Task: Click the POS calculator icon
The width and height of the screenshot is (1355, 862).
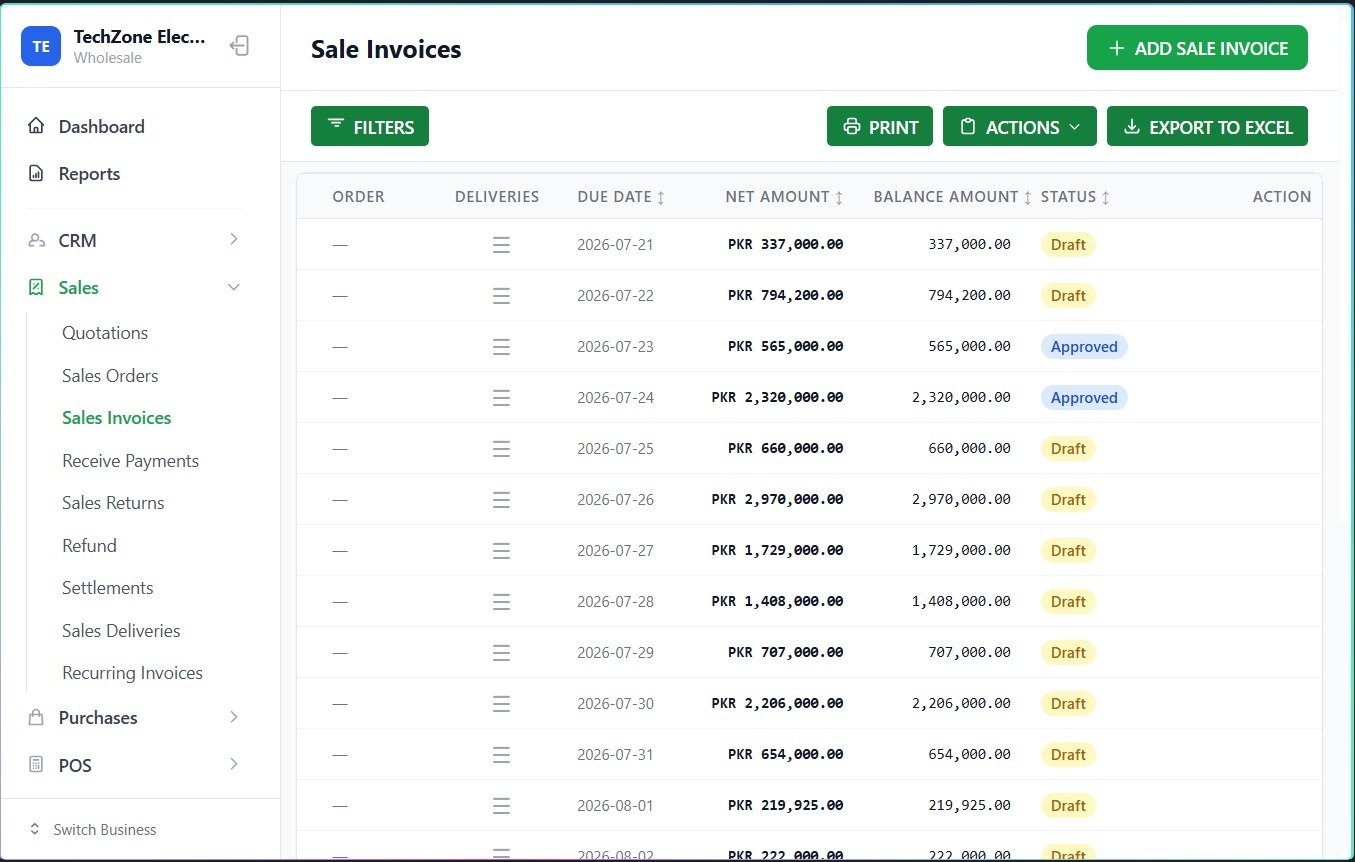Action: 36,765
